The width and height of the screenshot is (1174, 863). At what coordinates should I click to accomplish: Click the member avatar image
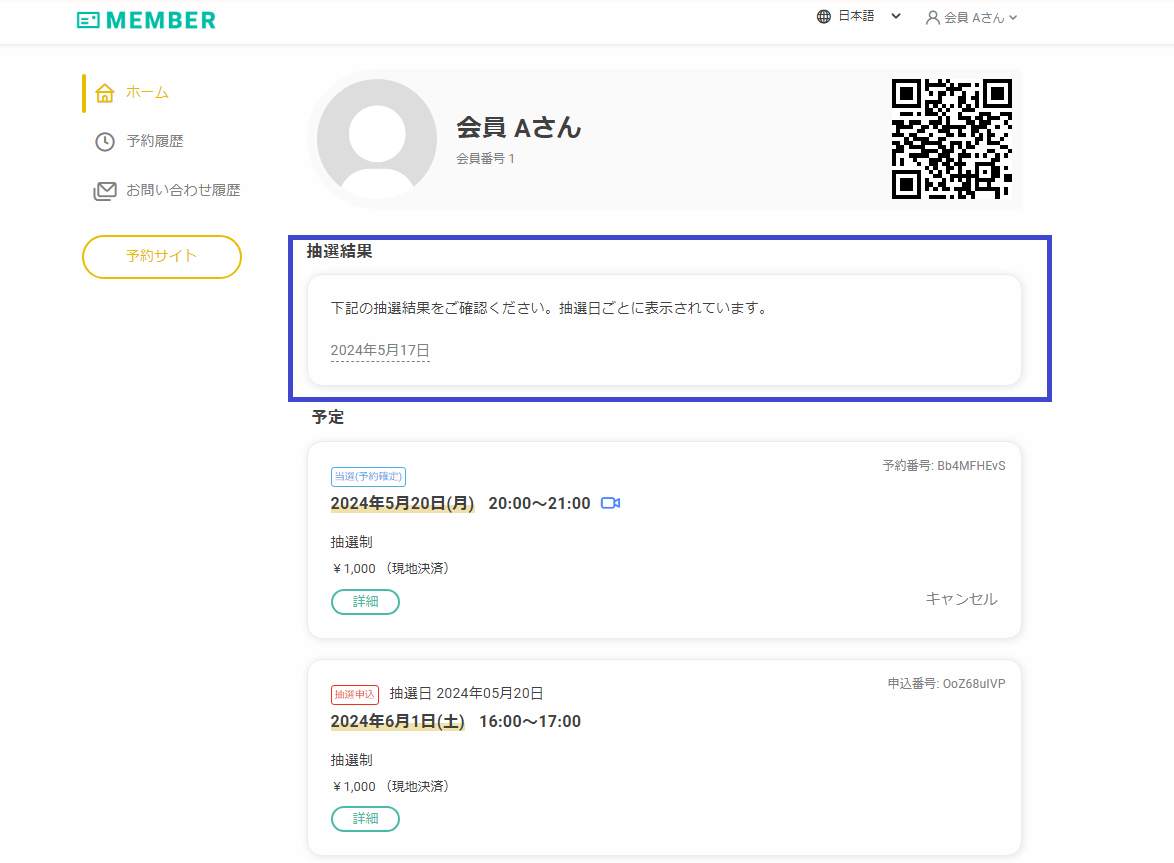pyautogui.click(x=377, y=139)
